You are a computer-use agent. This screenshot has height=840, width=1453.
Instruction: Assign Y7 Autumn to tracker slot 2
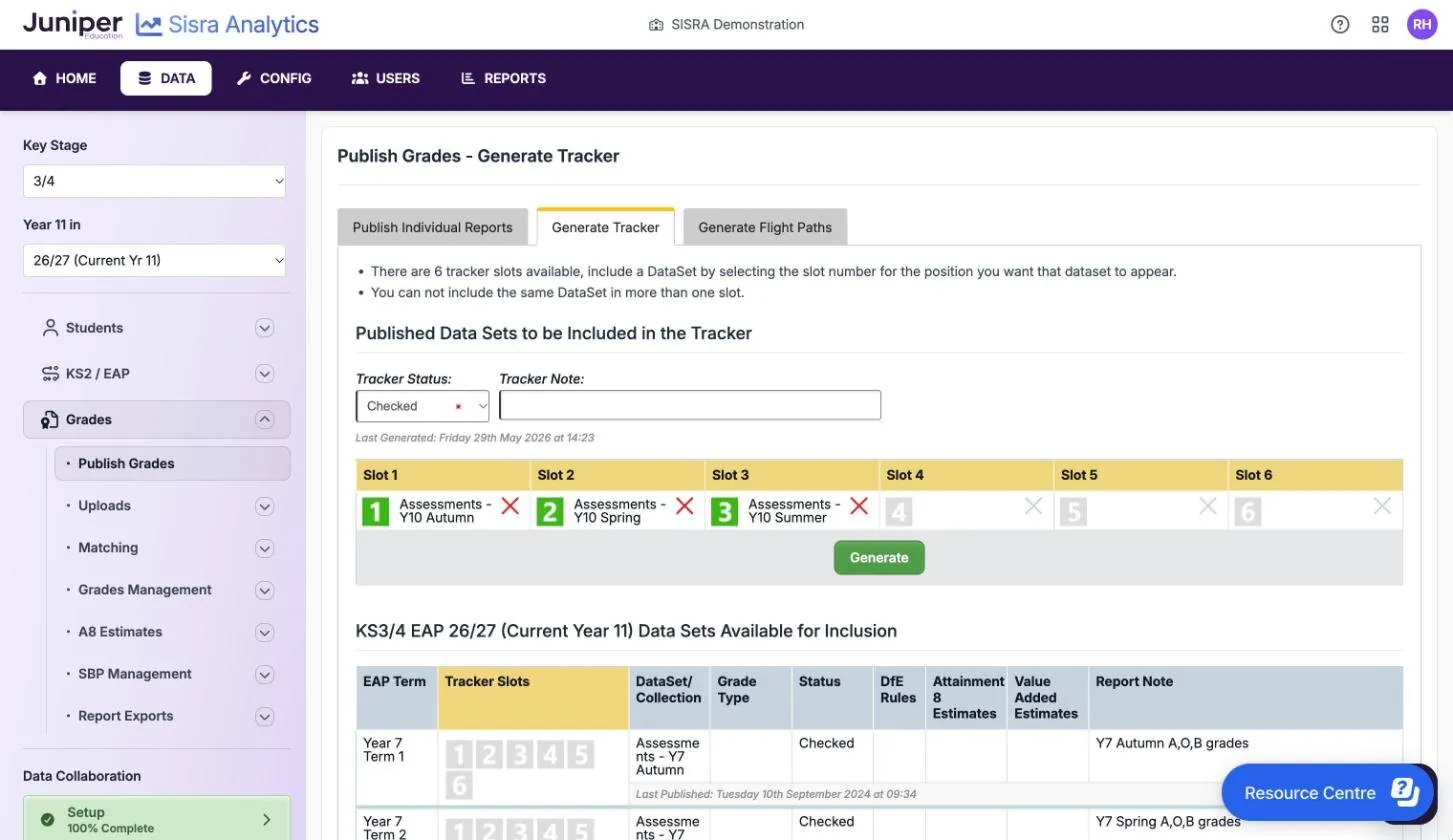489,754
